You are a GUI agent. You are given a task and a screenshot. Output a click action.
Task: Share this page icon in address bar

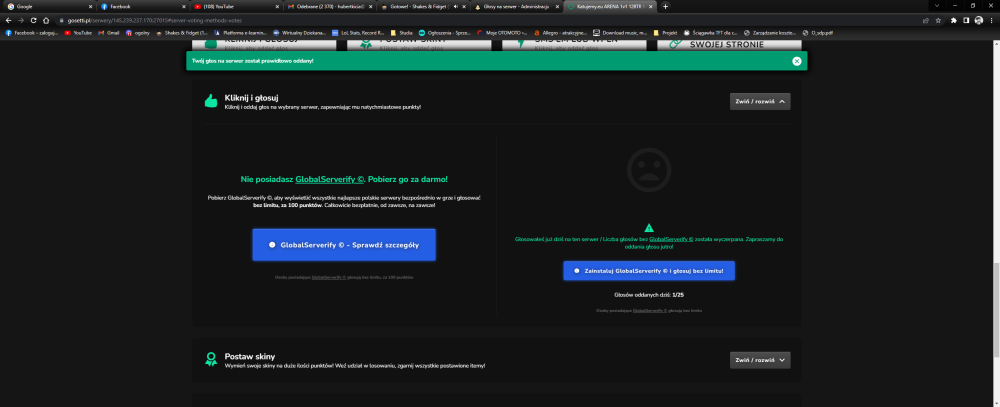pos(925,20)
